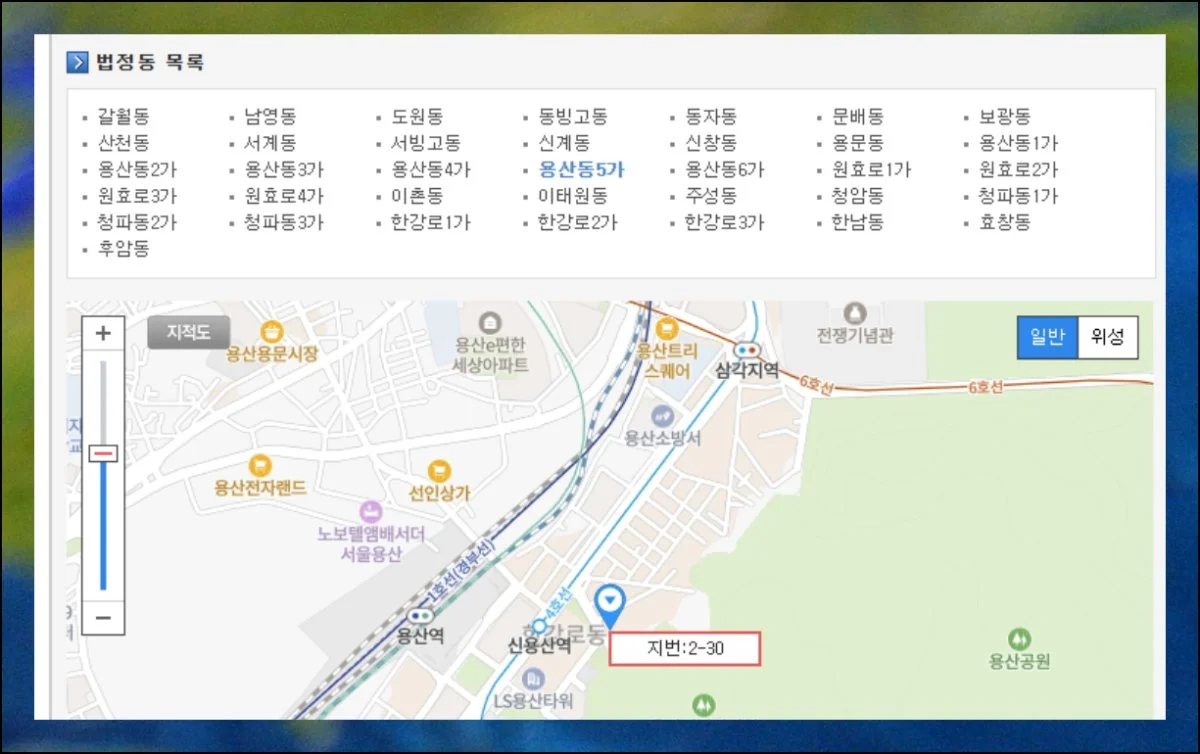The image size is (1200, 754).
Task: Switch map to 위성 satellite view
Action: coord(1108,337)
